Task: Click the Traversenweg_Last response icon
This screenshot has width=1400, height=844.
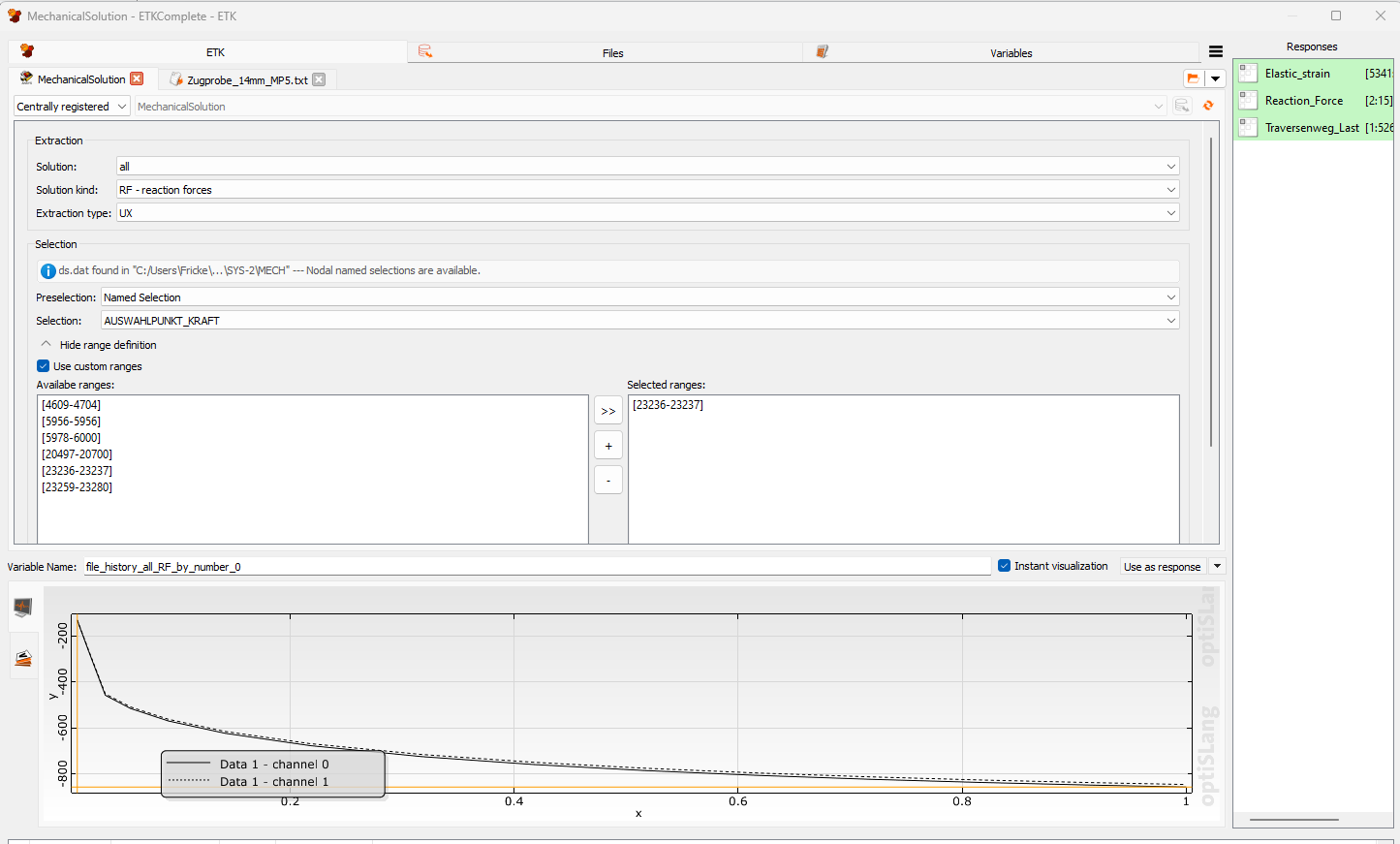Action: tap(1248, 127)
